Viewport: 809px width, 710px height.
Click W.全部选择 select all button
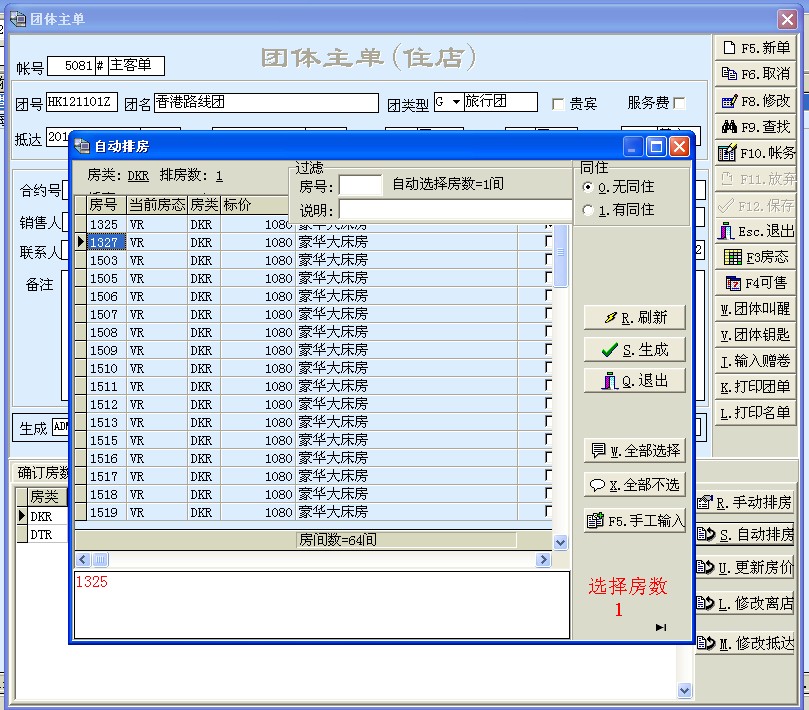635,451
